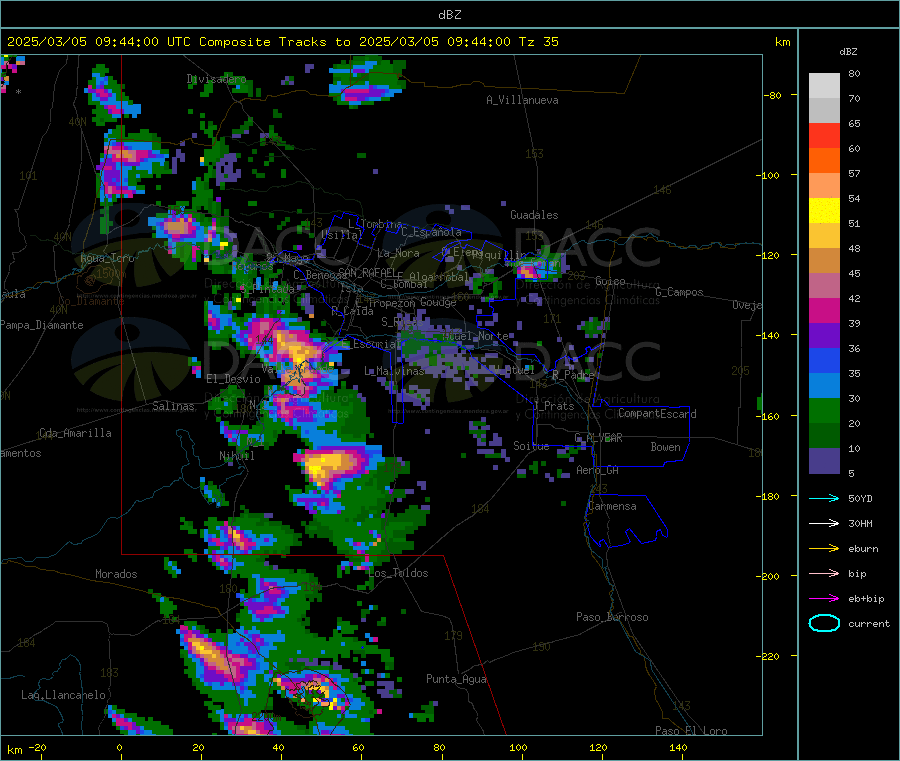Click the 'Los_Toldos' map label
This screenshot has width=900, height=761.
tap(398, 573)
